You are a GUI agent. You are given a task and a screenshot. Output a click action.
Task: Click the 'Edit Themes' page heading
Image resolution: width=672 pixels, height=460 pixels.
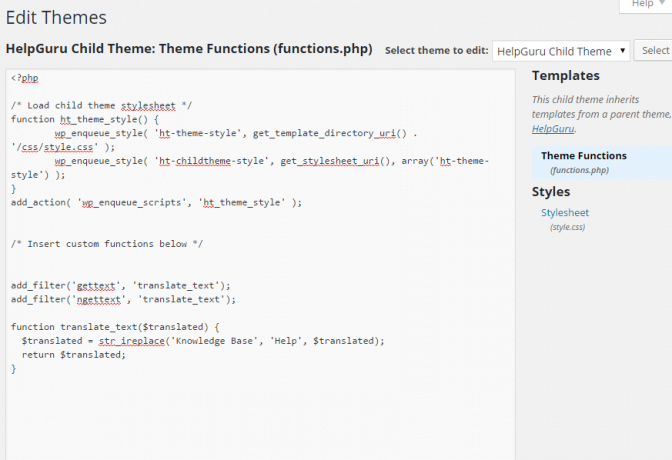[56, 18]
